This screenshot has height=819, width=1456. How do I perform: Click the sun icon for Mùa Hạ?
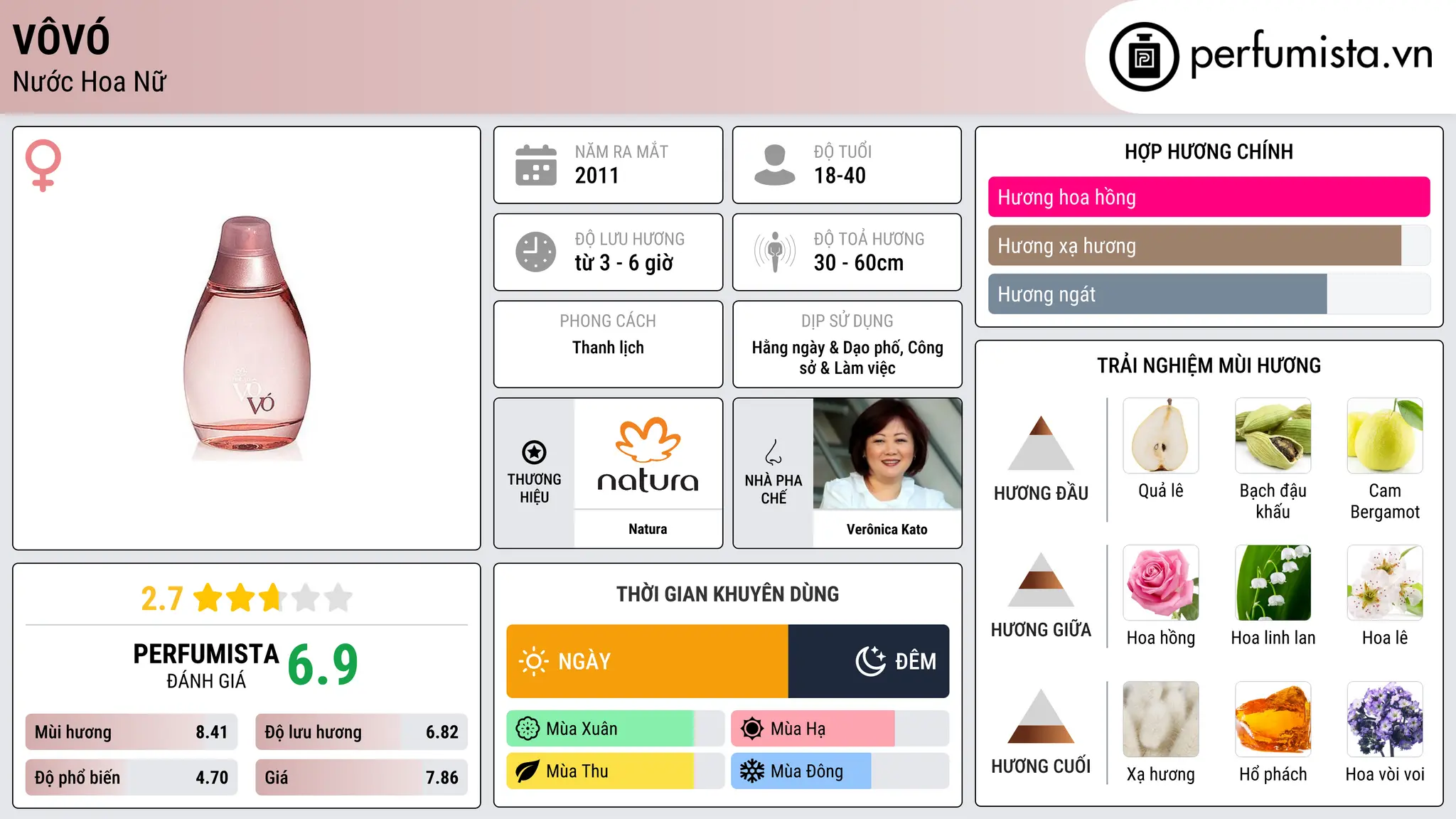(x=752, y=729)
